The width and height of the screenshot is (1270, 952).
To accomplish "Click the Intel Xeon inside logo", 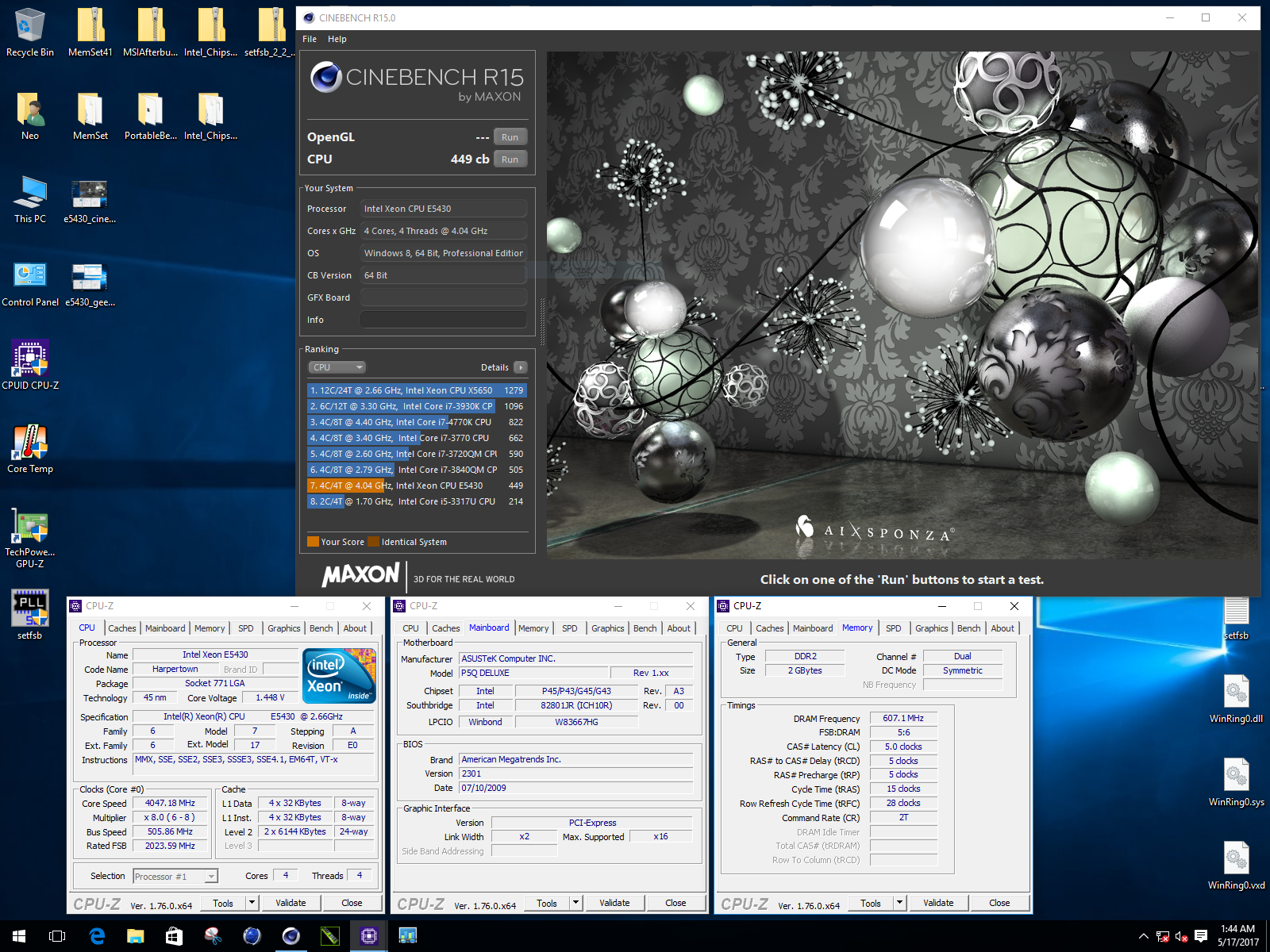I will (x=340, y=676).
